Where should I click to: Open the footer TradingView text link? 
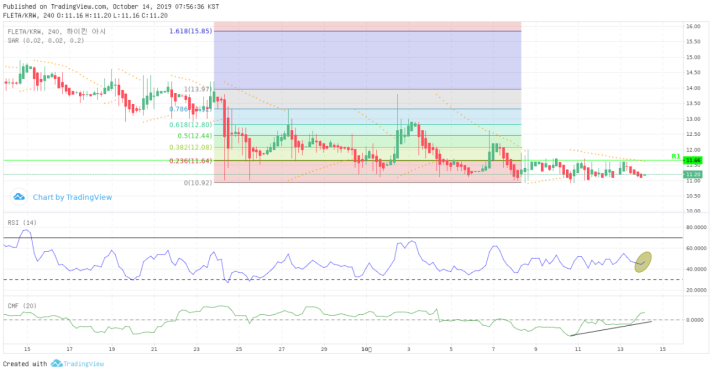[83, 364]
